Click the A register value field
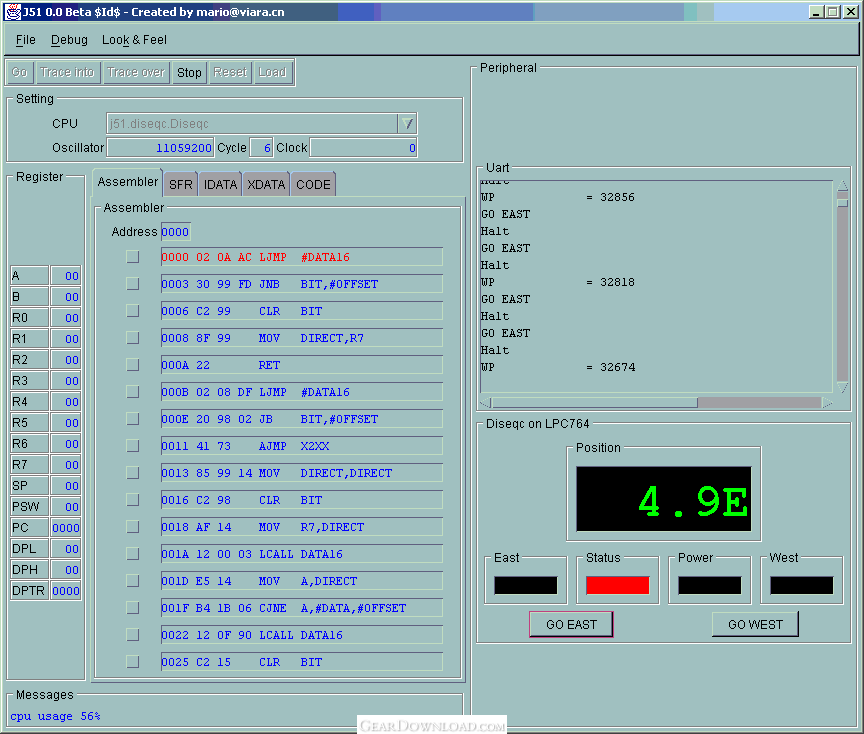The image size is (864, 734). pyautogui.click(x=66, y=276)
